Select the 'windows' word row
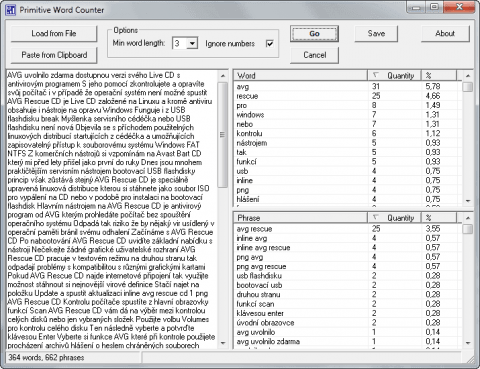This screenshot has height=369, width=480. [348, 115]
